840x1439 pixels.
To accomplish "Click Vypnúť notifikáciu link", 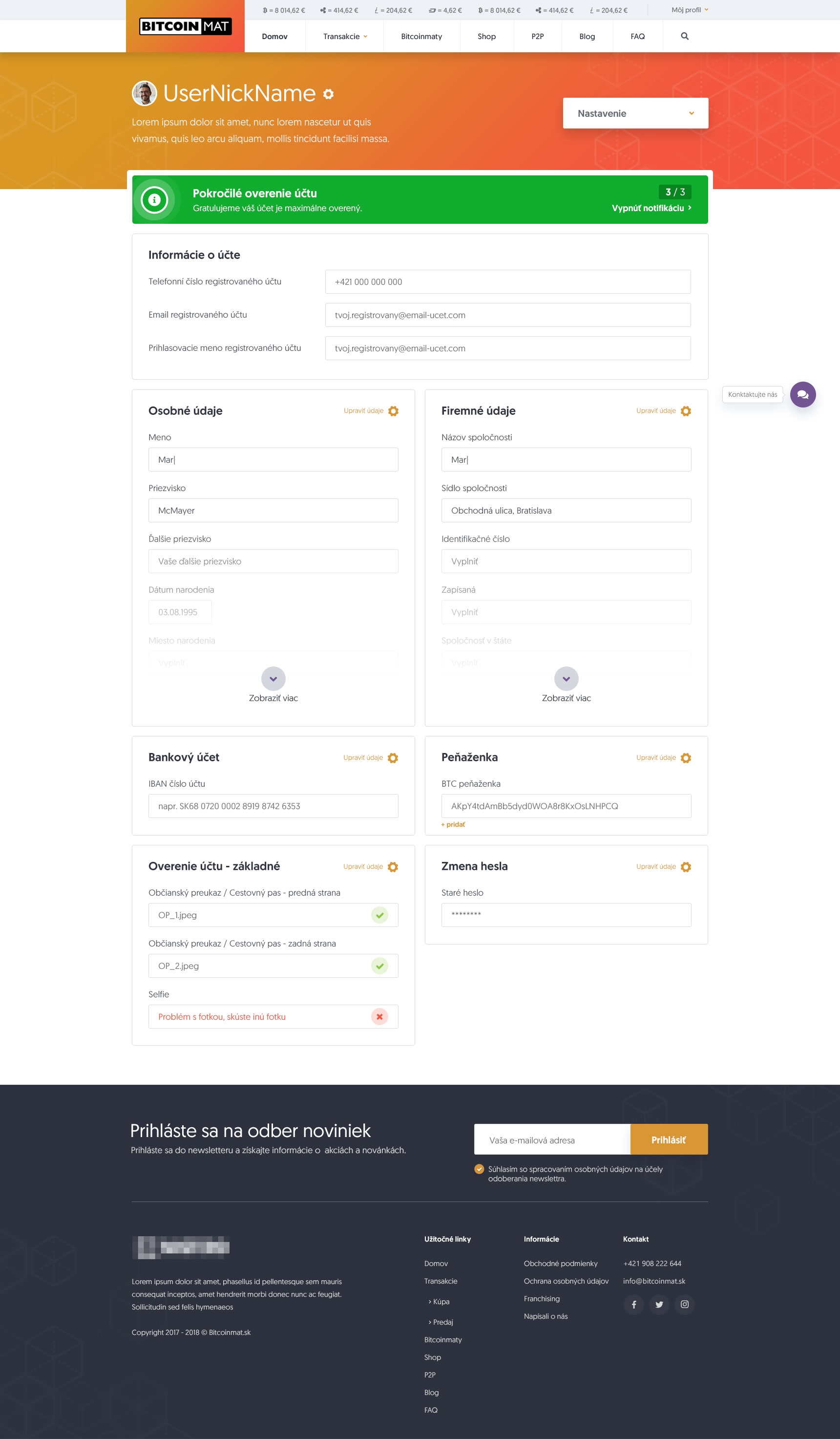I will coord(651,208).
